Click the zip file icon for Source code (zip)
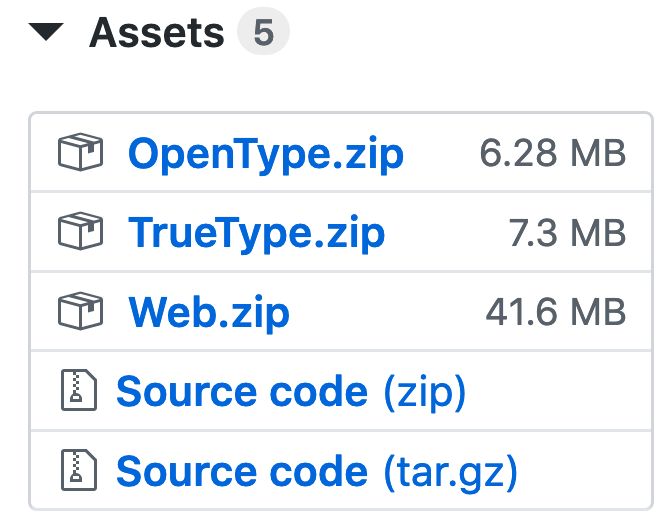672x525 pixels. [79, 390]
